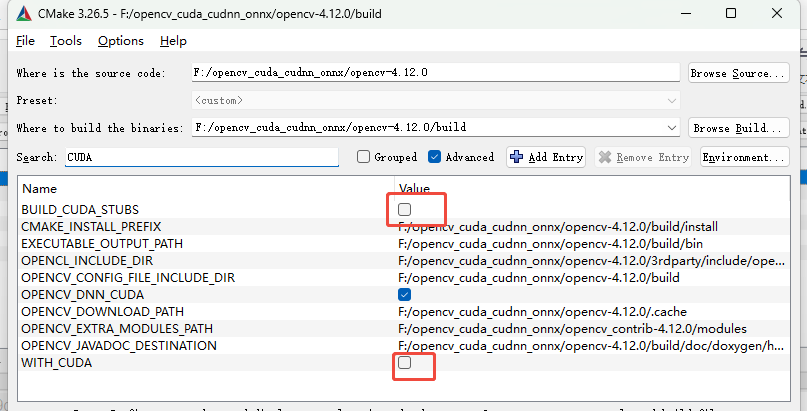Viewport: 807px width, 411px height.
Task: Uncheck the OPENCV_DNN_CUDA option
Action: pos(405,295)
